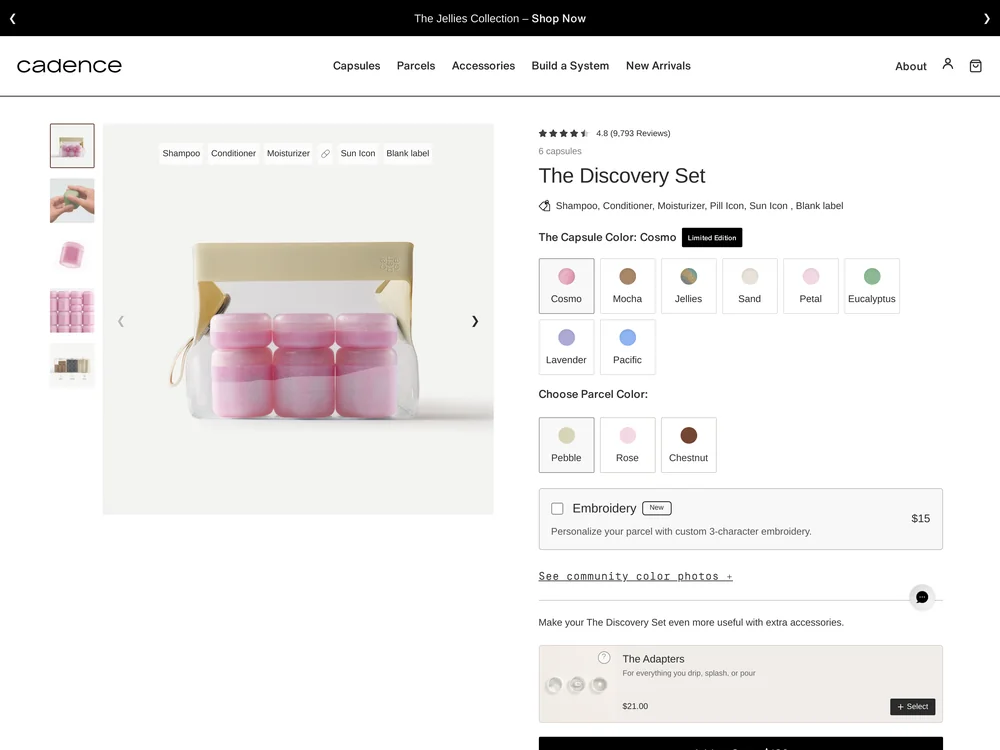The height and width of the screenshot is (750, 1000).
Task: View the size comparison thumbnail
Action: click(x=72, y=365)
